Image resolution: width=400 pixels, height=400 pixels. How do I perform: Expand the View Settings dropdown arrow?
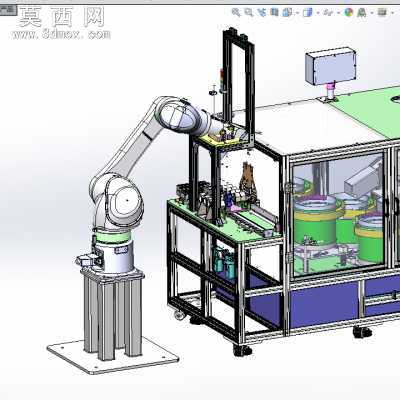(392, 13)
